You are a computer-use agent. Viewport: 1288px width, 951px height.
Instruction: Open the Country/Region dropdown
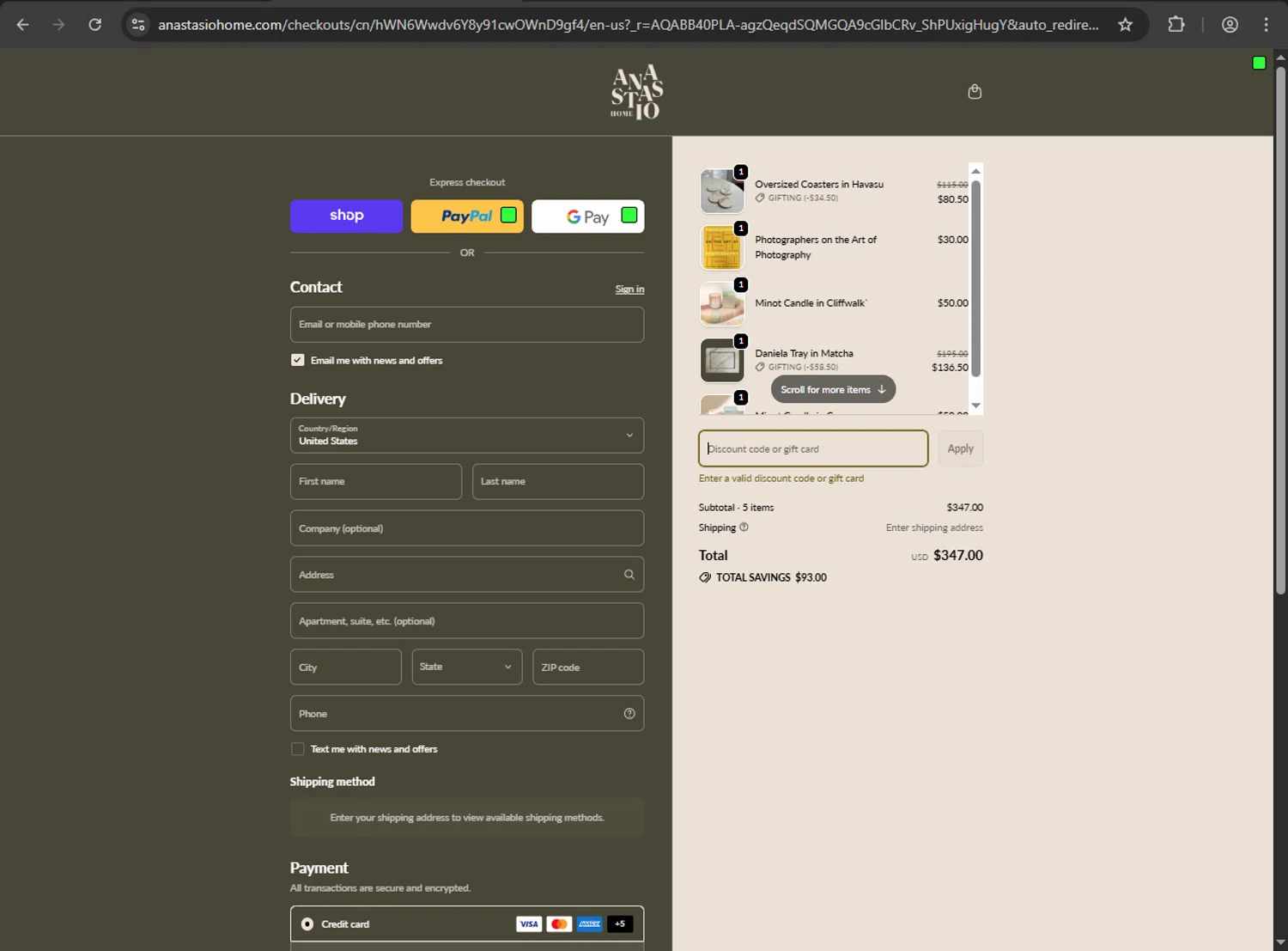[467, 436]
